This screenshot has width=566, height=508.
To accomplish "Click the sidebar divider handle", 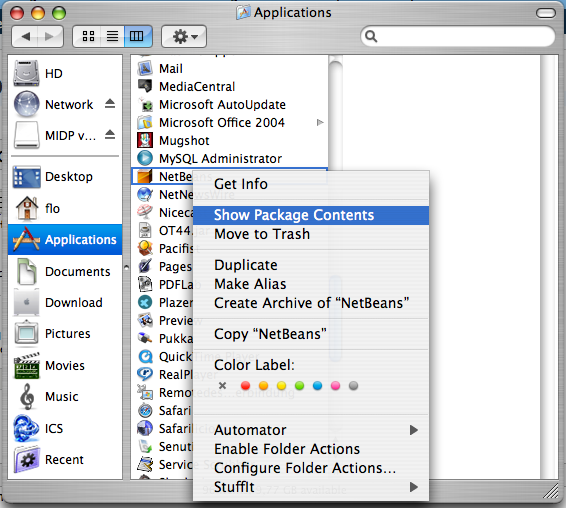I will point(126,268).
